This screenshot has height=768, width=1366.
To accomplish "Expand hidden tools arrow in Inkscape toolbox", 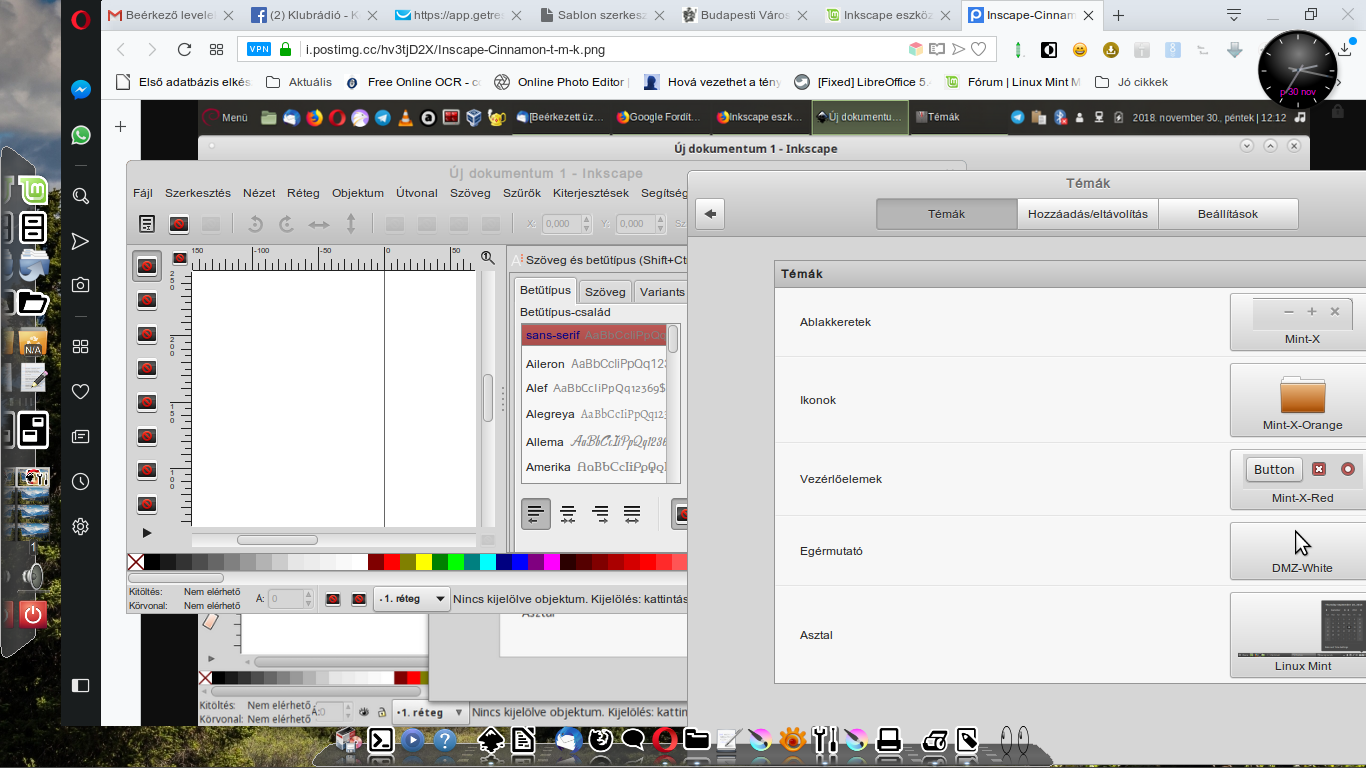I will pyautogui.click(x=147, y=533).
